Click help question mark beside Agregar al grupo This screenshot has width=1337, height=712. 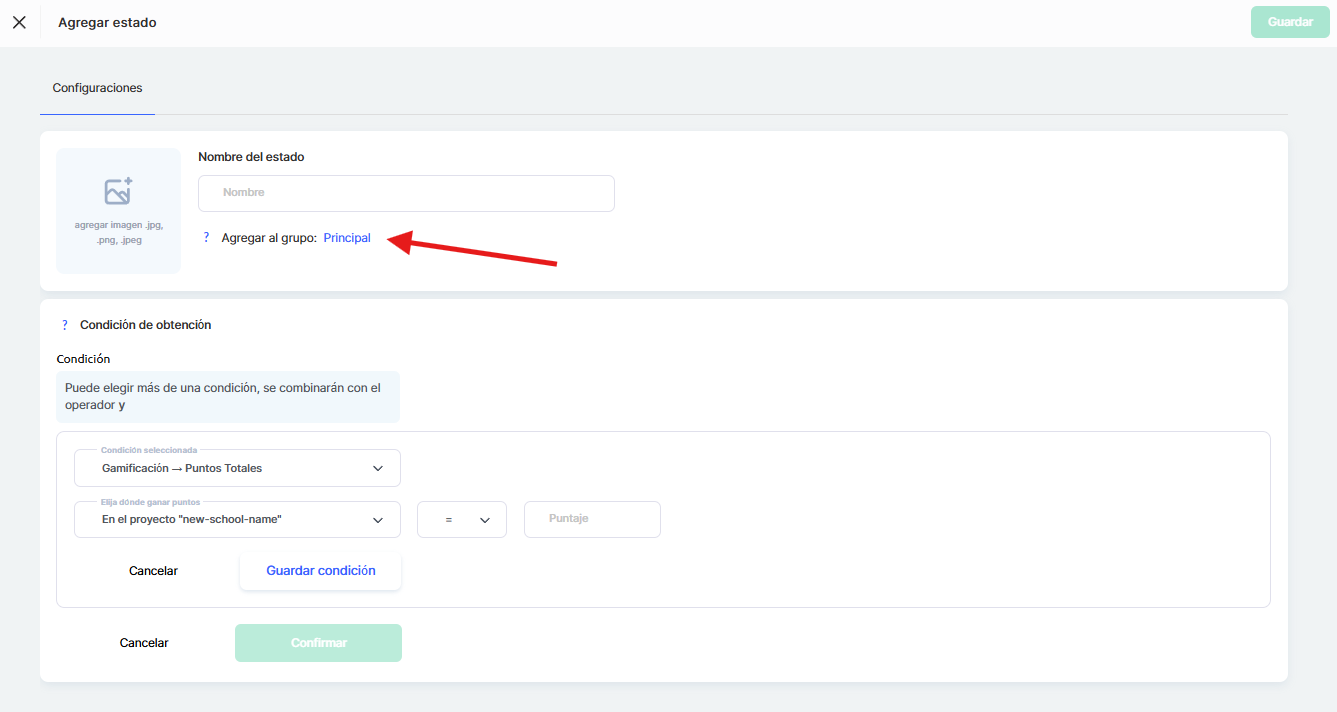click(206, 238)
